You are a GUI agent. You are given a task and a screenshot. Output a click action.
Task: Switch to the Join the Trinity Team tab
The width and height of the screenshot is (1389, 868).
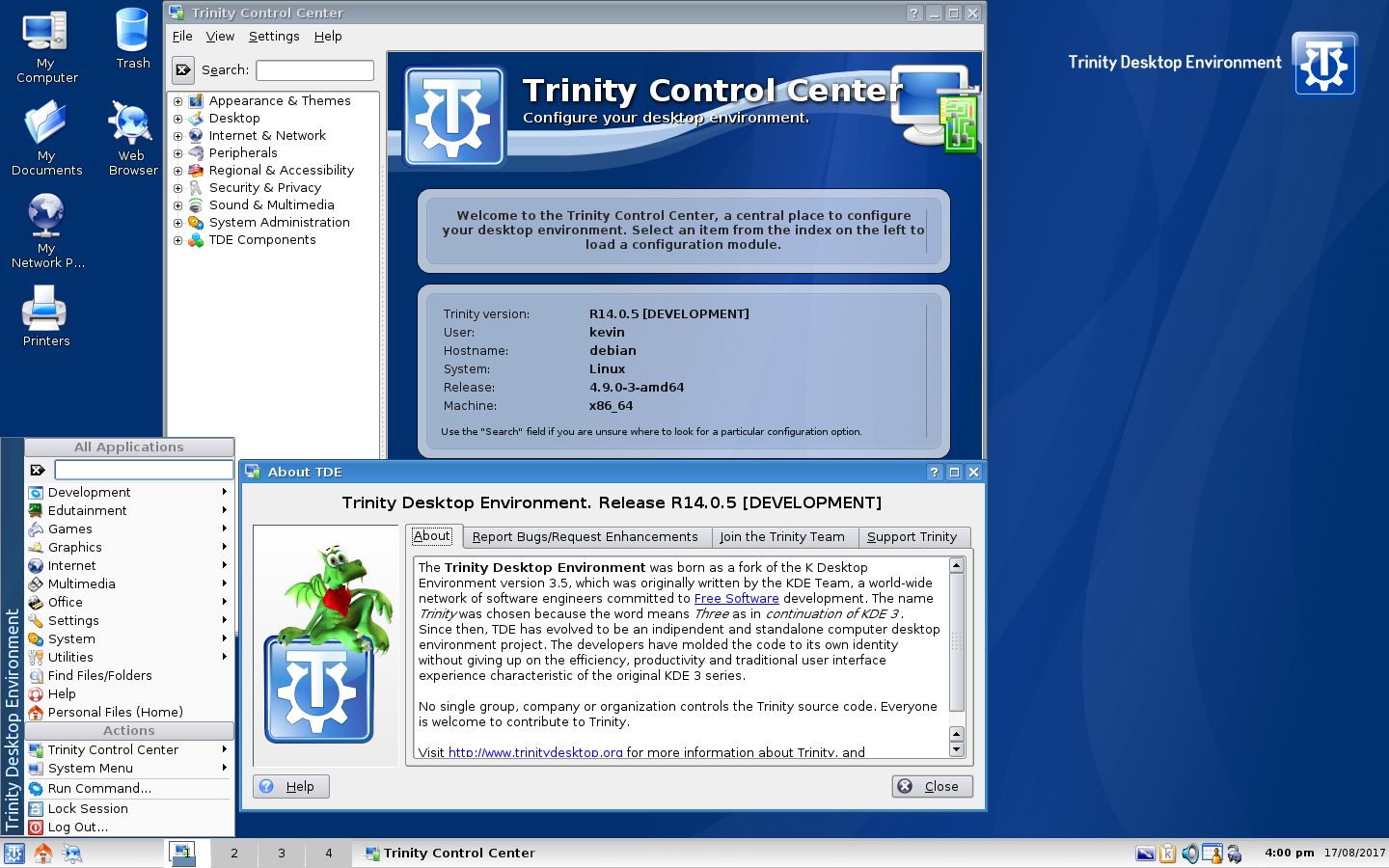(x=782, y=537)
